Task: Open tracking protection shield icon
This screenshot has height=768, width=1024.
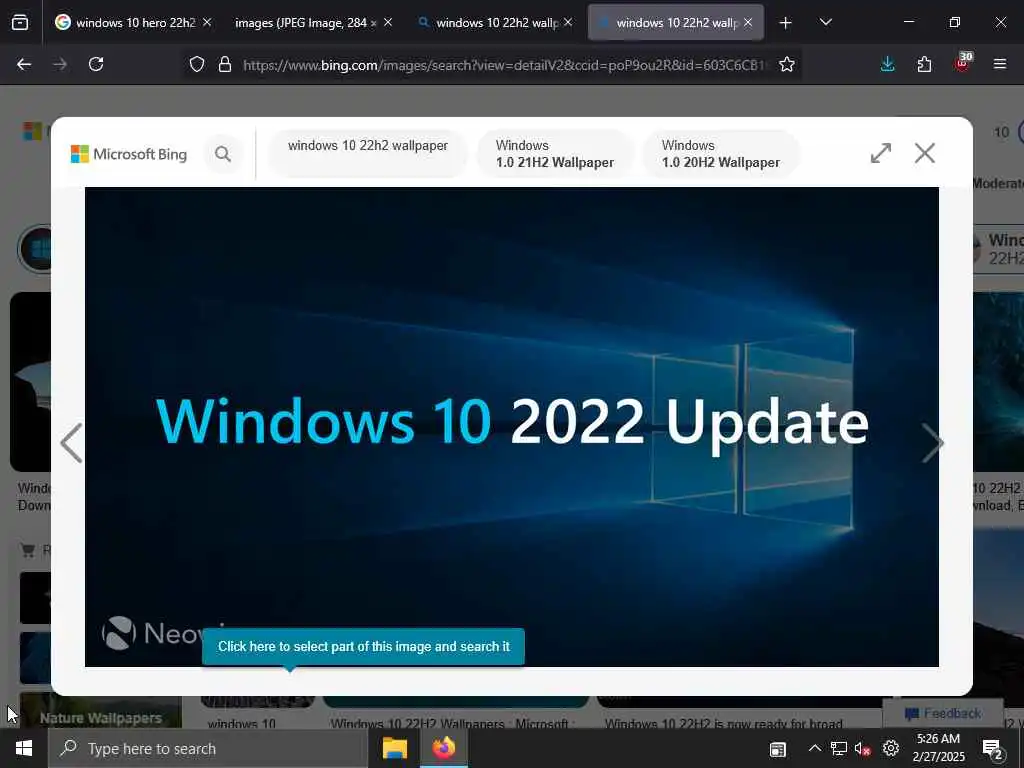Action: coord(197,64)
